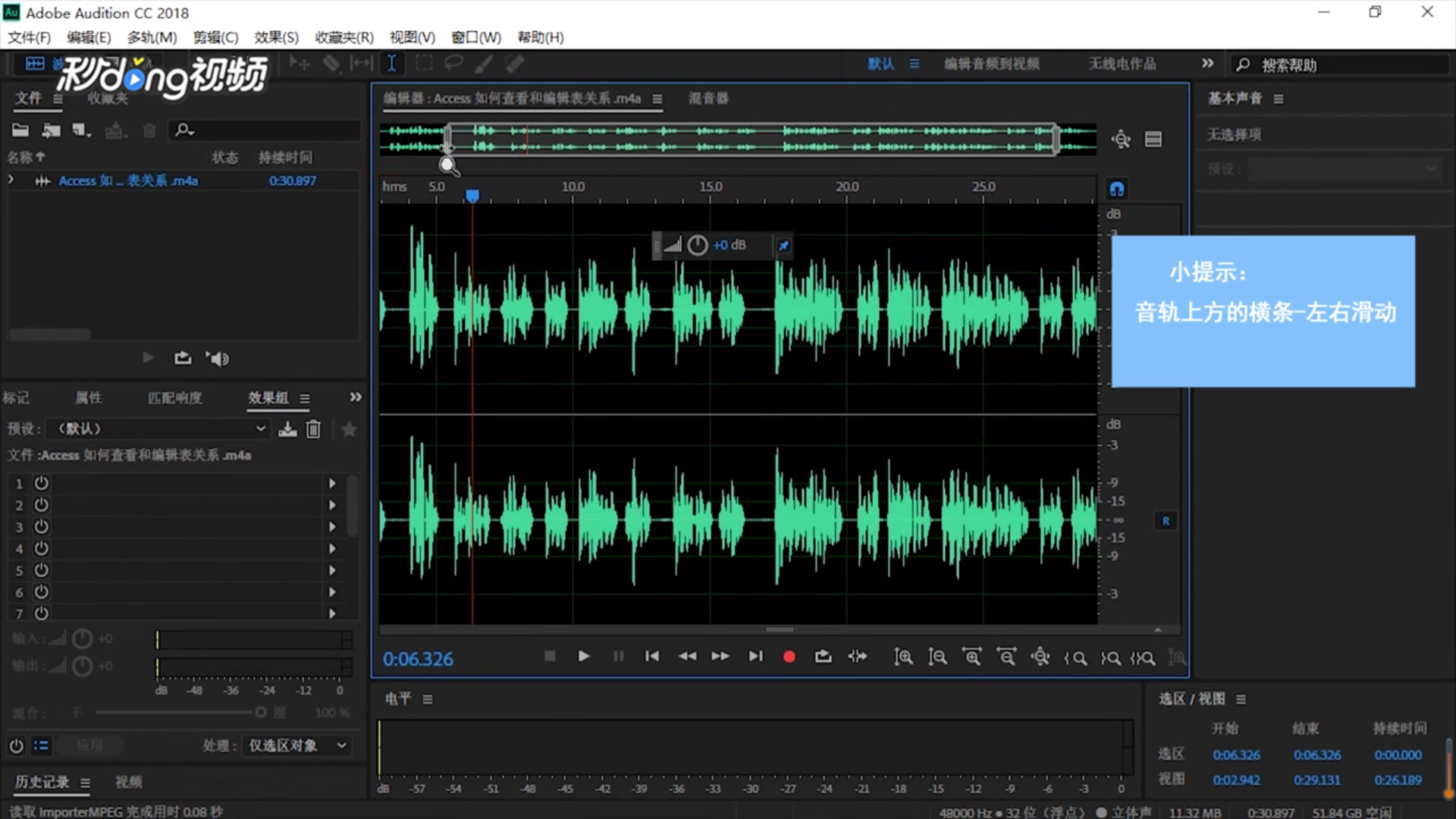Screen dimensions: 1456x819
Task: Click the Files panel search icon
Action: click(184, 130)
